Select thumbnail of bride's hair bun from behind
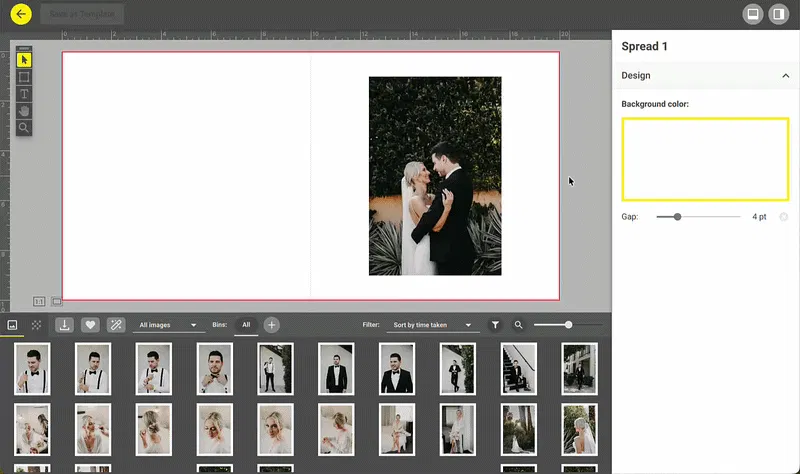 point(154,430)
